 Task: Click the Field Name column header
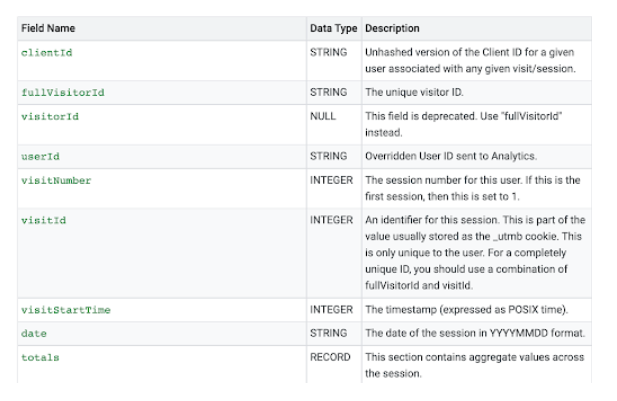48,28
